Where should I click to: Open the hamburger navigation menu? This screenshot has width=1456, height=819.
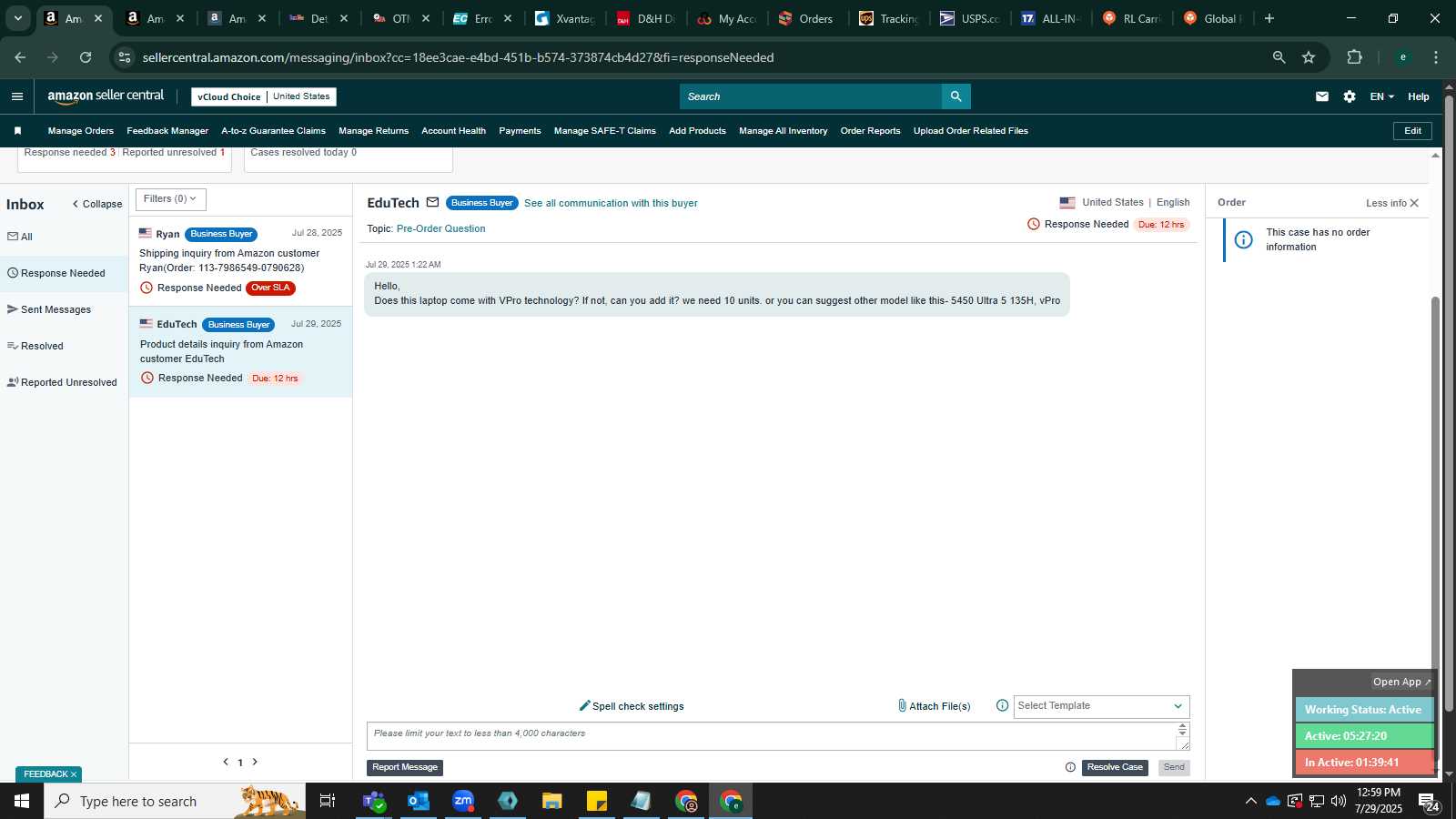tap(17, 96)
